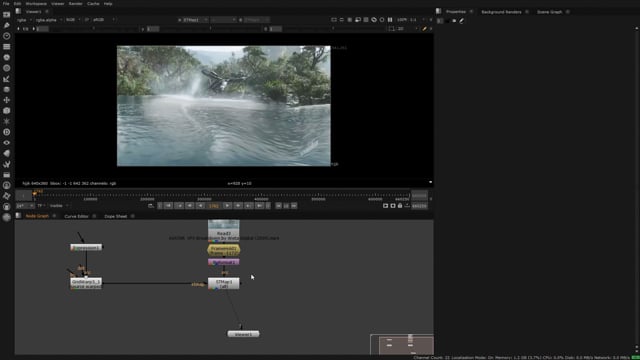
Task: Click the frame range sync icon left of playback
Action: pyautogui.click(x=151, y=206)
